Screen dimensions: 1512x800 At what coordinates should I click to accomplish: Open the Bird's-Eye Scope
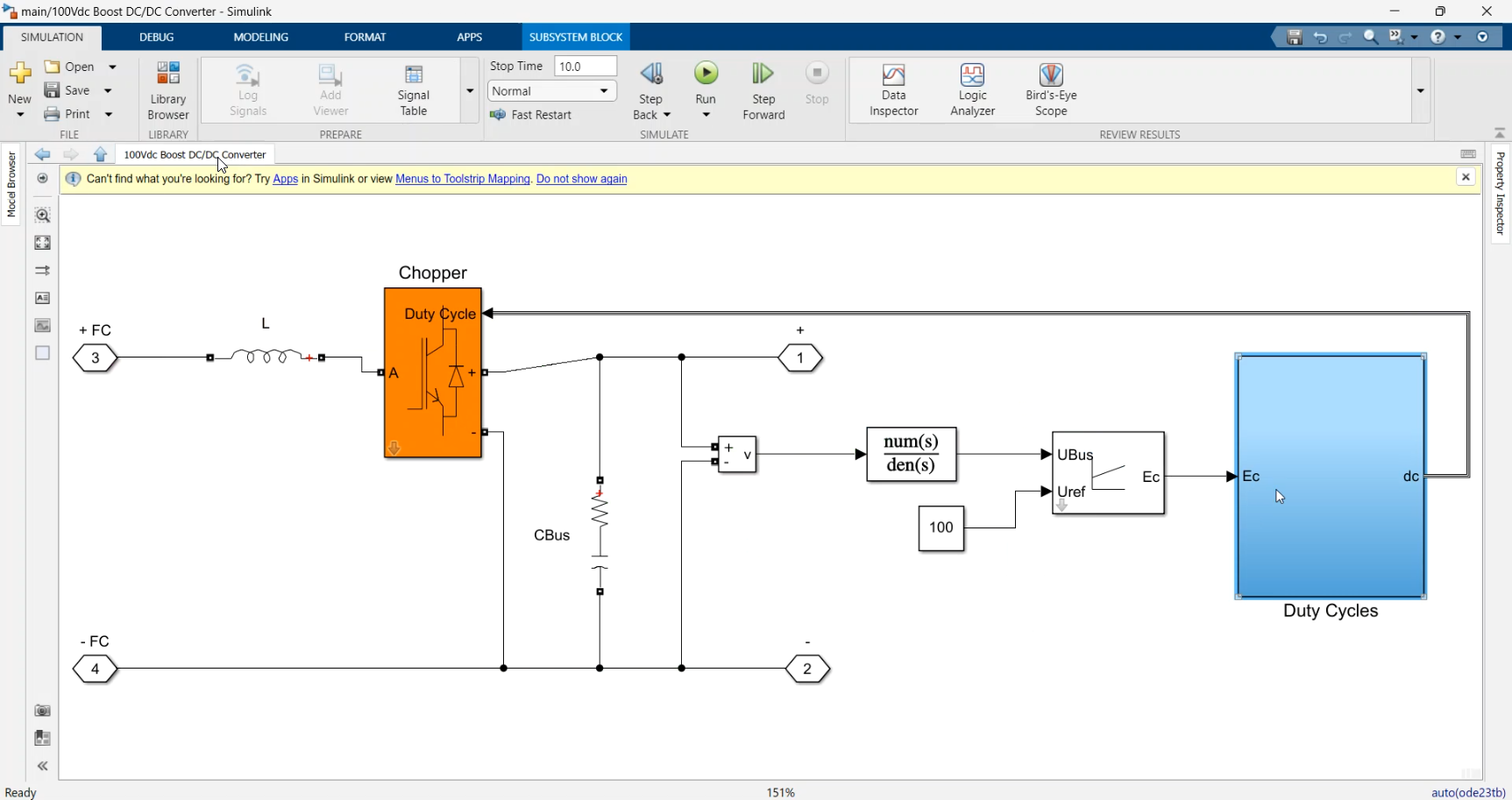pos(1051,90)
